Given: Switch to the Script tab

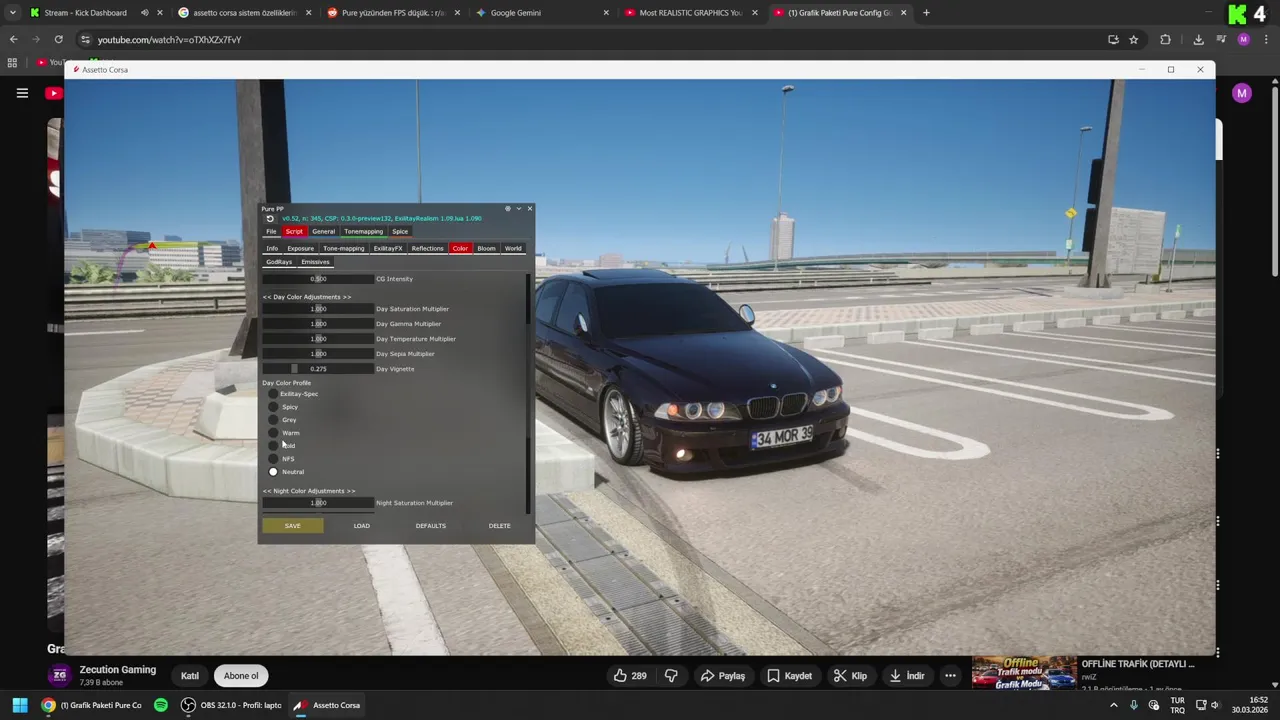Looking at the screenshot, I should point(294,232).
